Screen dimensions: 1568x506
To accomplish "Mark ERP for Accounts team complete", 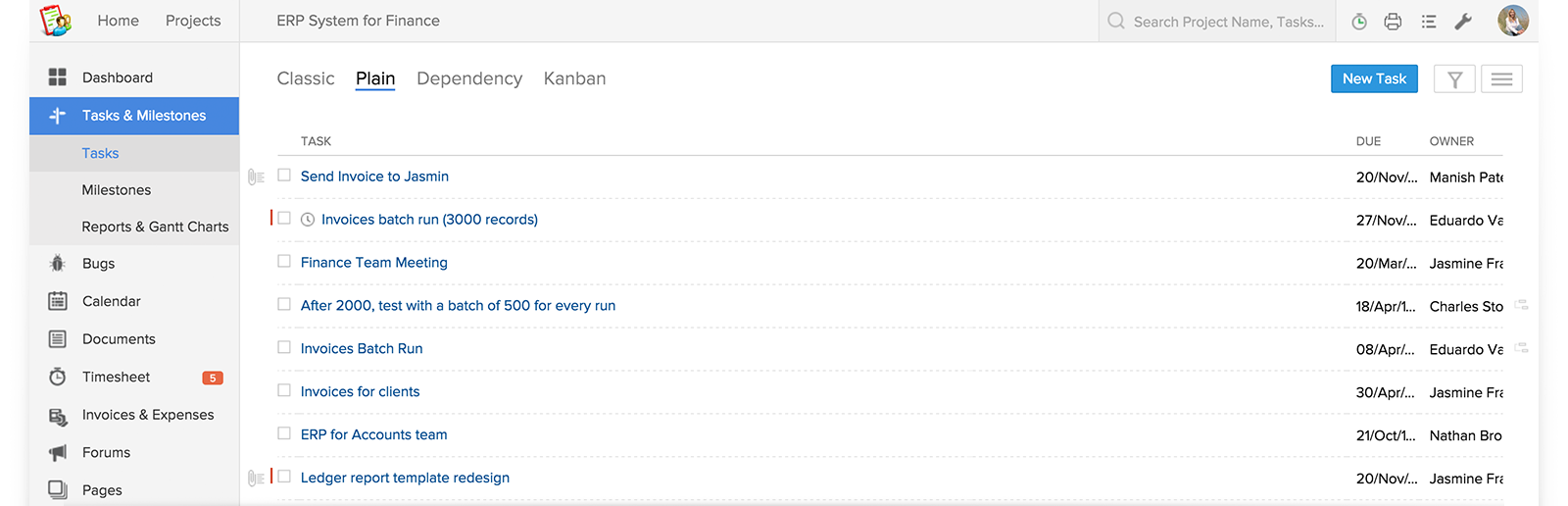I will pos(284,433).
